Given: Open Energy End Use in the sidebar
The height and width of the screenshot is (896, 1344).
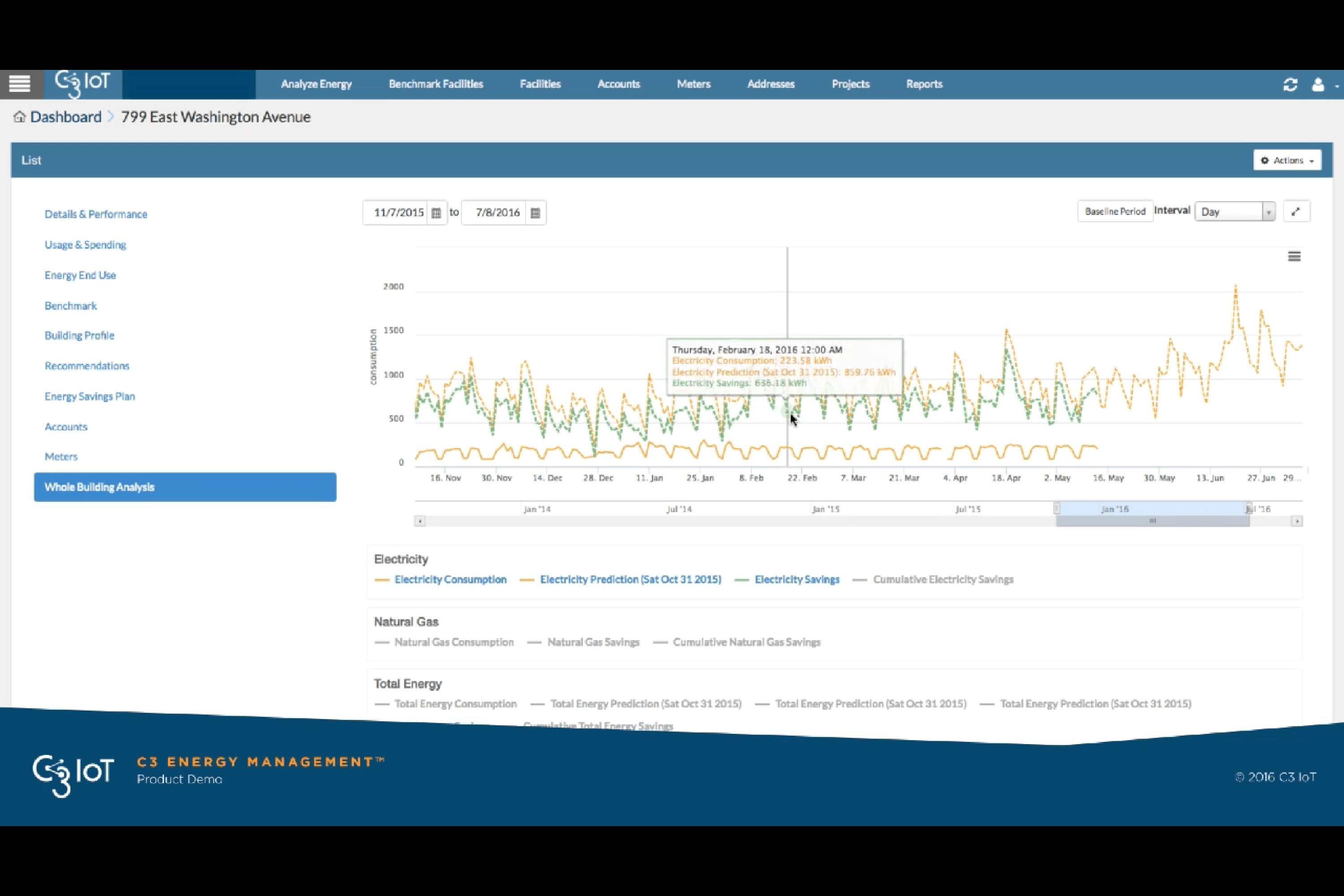Looking at the screenshot, I should pos(81,276).
